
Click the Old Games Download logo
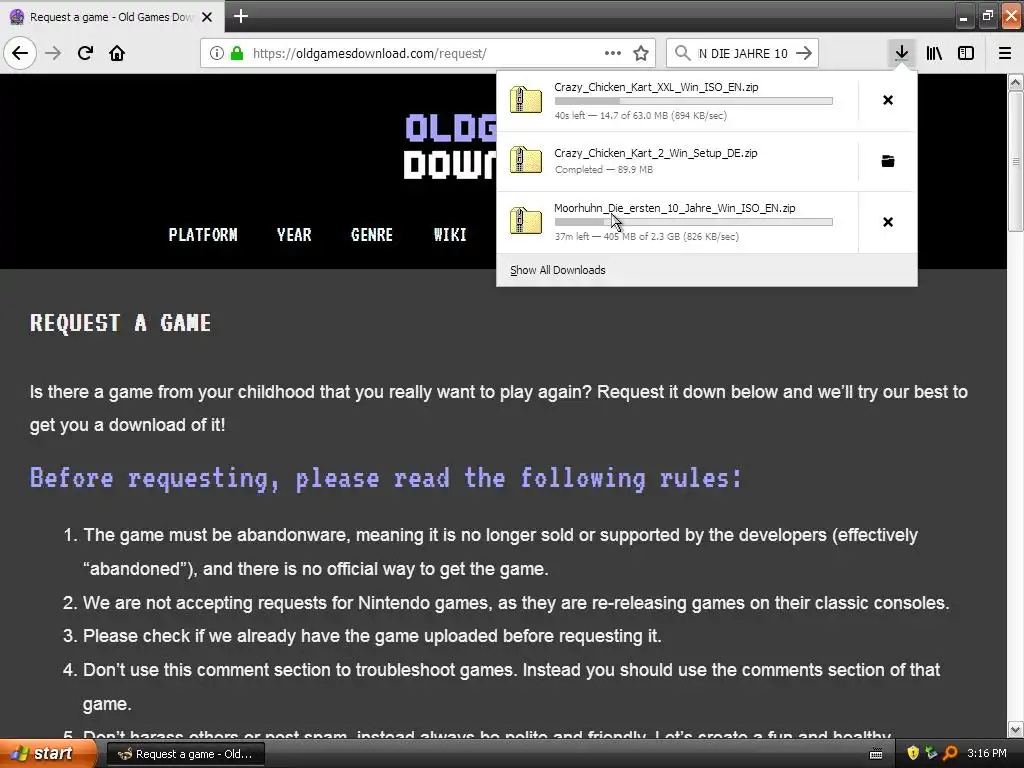pos(450,146)
